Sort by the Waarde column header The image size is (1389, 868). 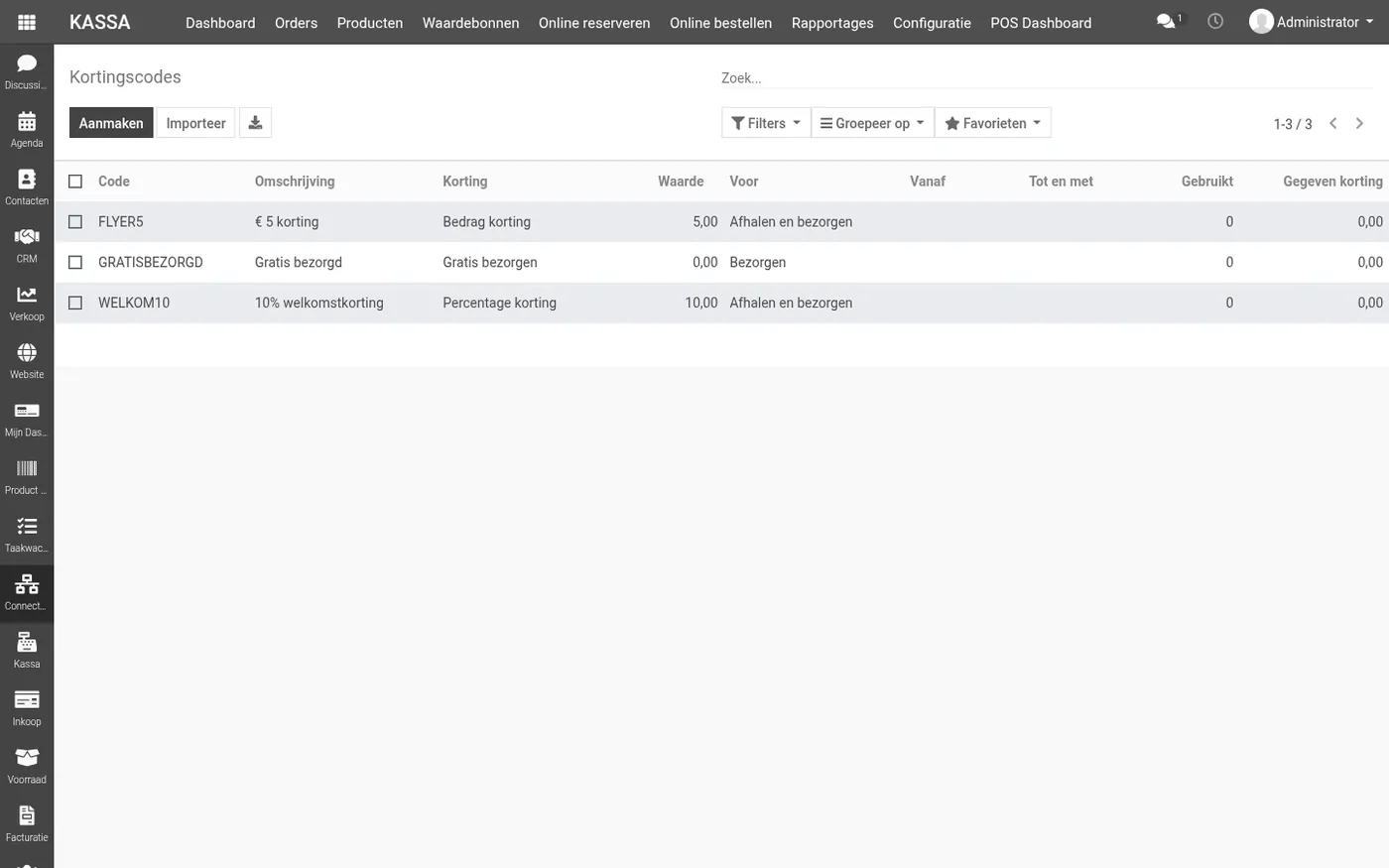pyautogui.click(x=681, y=181)
